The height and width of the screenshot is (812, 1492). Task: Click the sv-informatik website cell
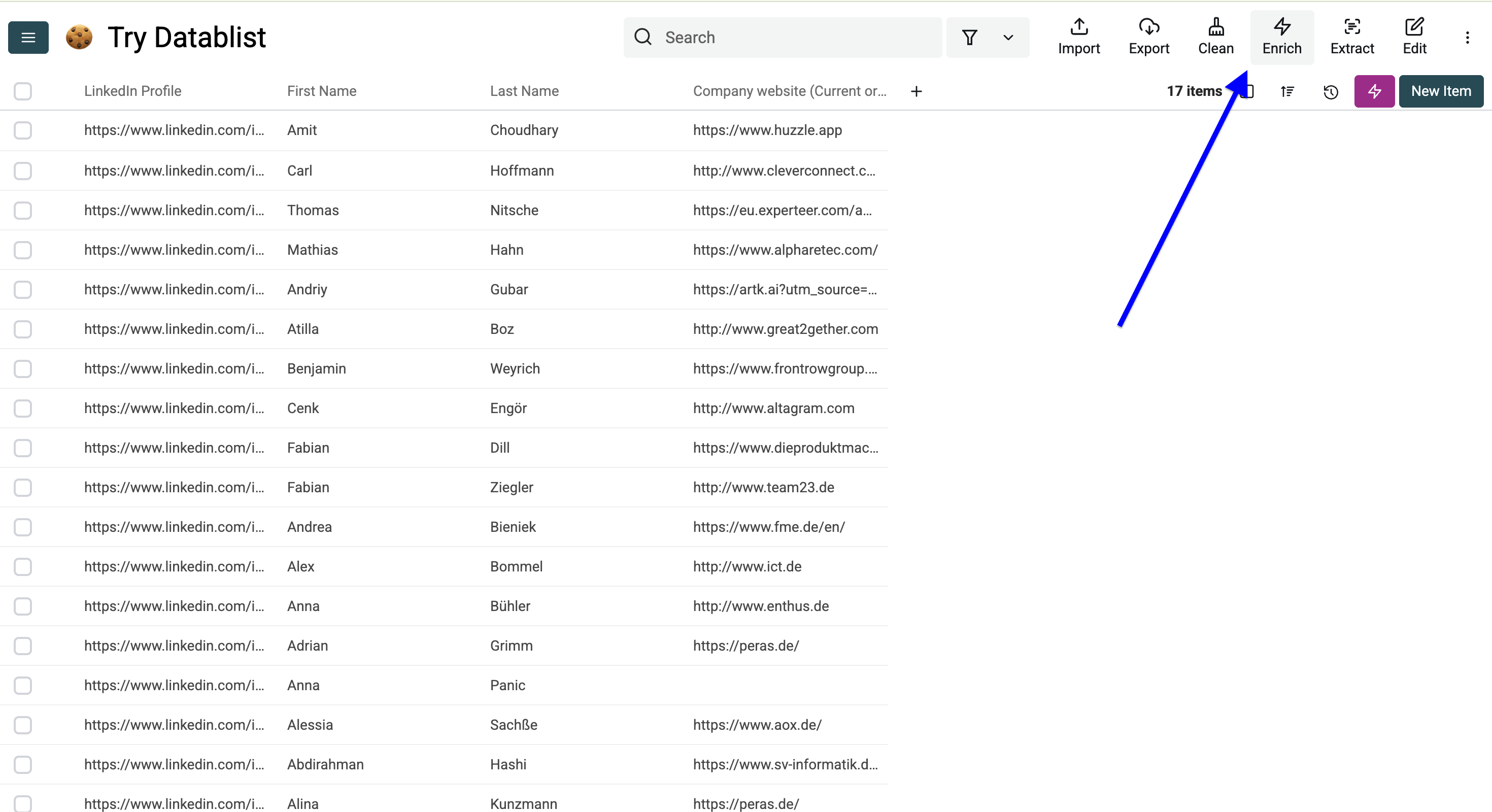tap(786, 764)
